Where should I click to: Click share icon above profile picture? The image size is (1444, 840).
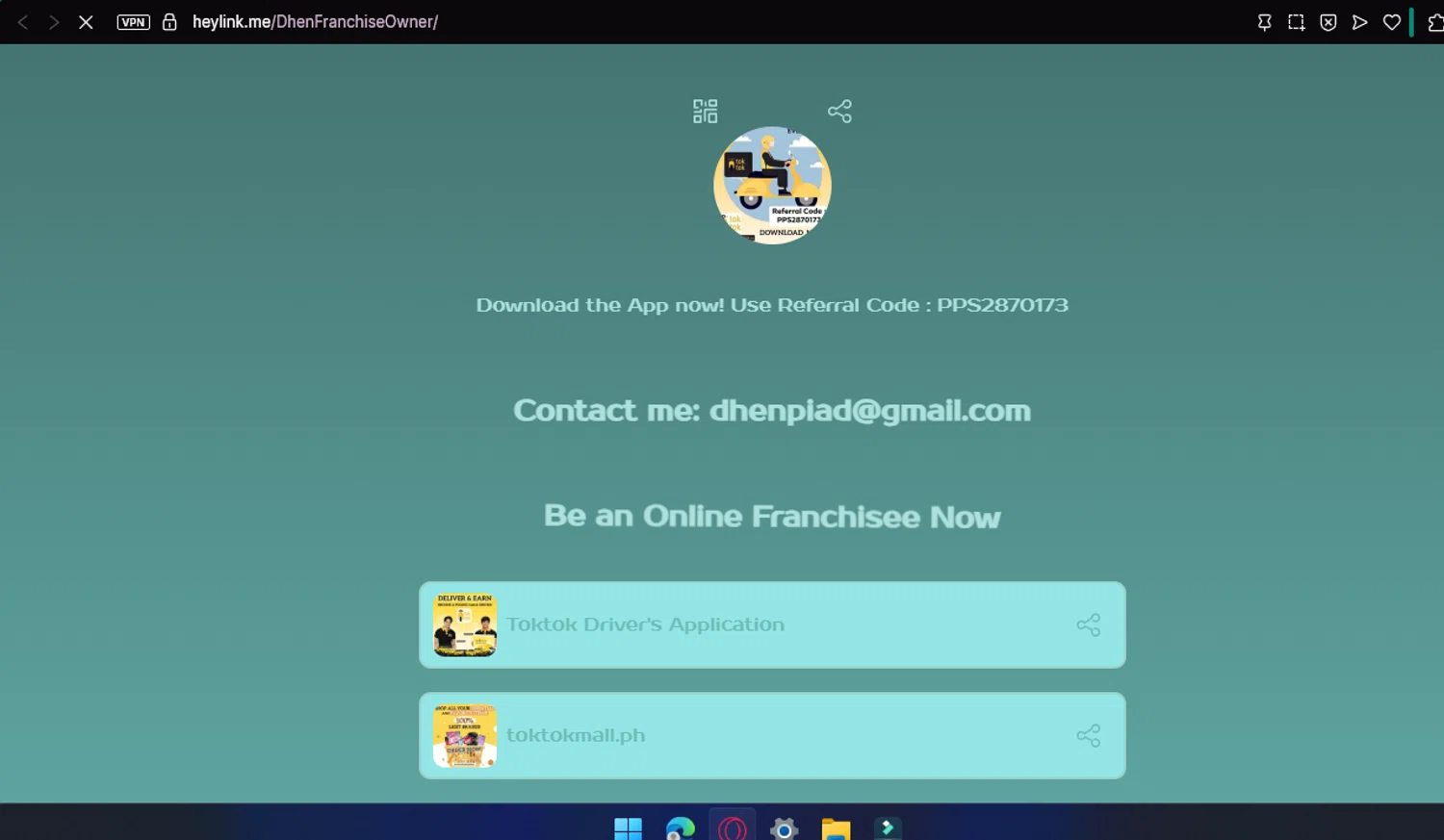(x=839, y=112)
